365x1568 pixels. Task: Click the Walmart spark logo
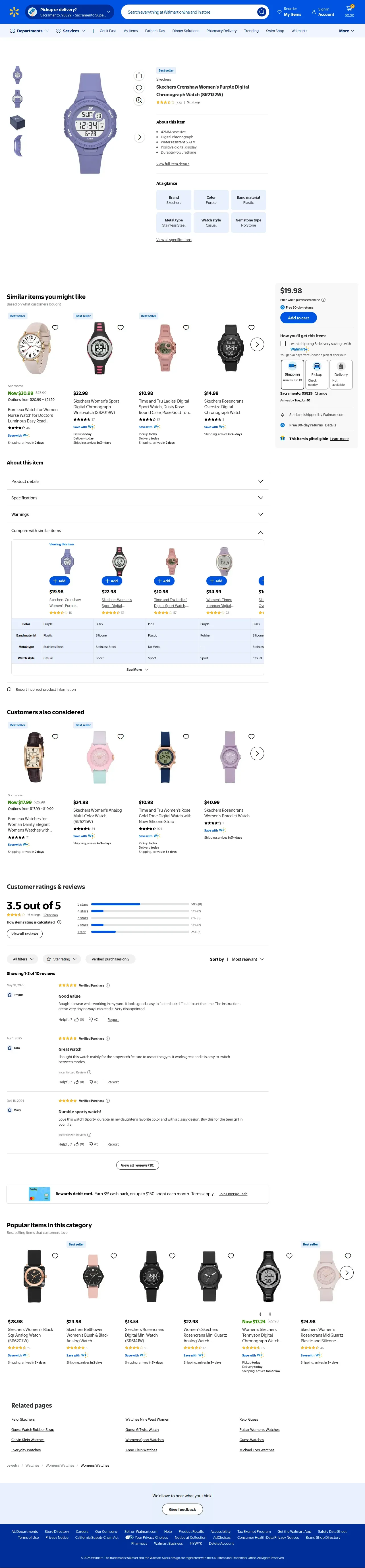tap(14, 12)
